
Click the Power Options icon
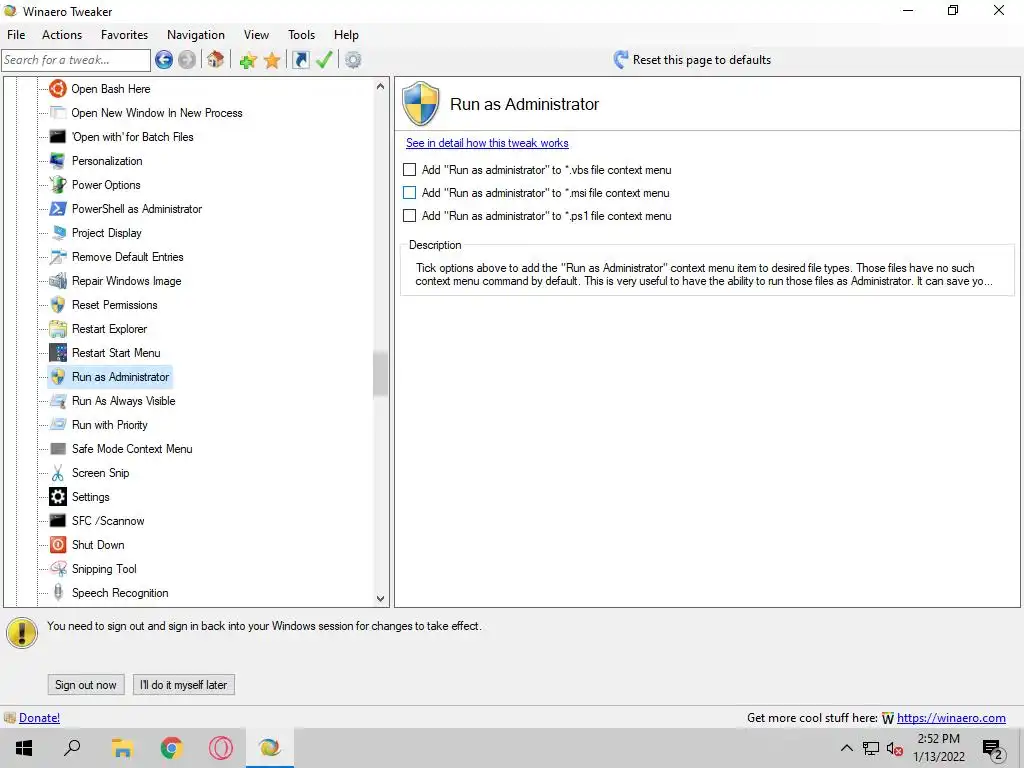pos(57,184)
